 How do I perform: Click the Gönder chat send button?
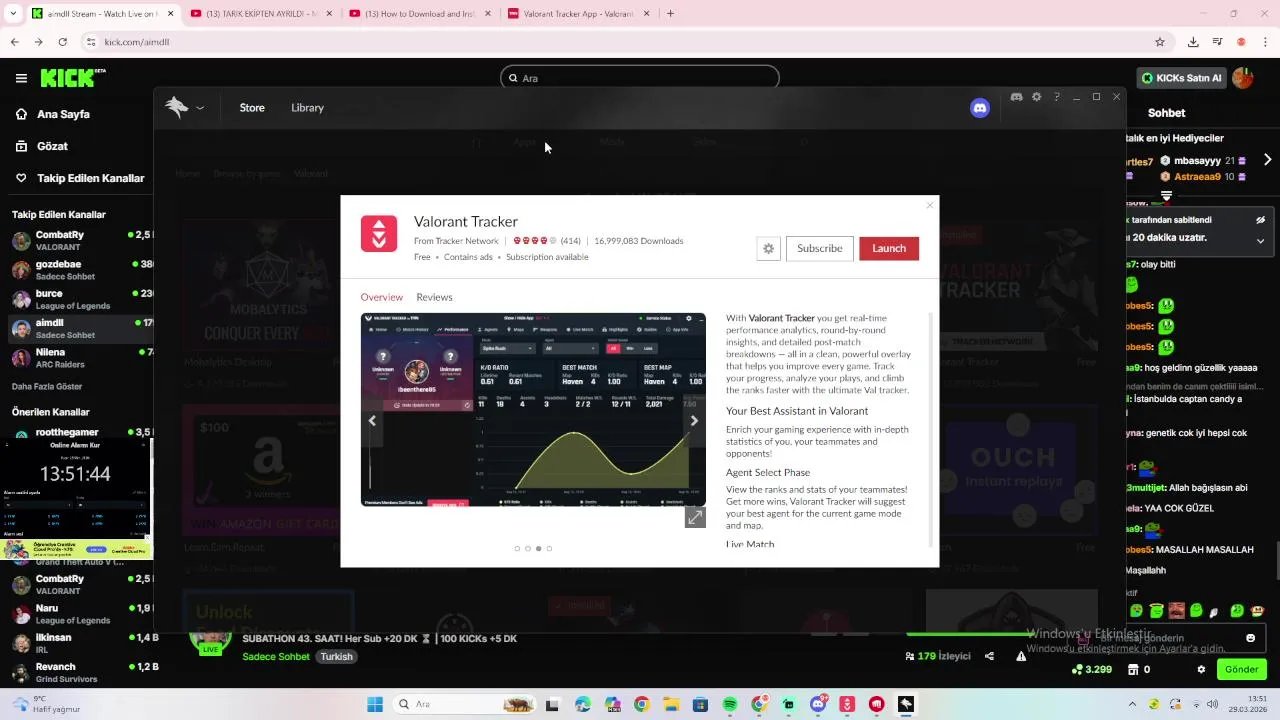click(x=1241, y=670)
